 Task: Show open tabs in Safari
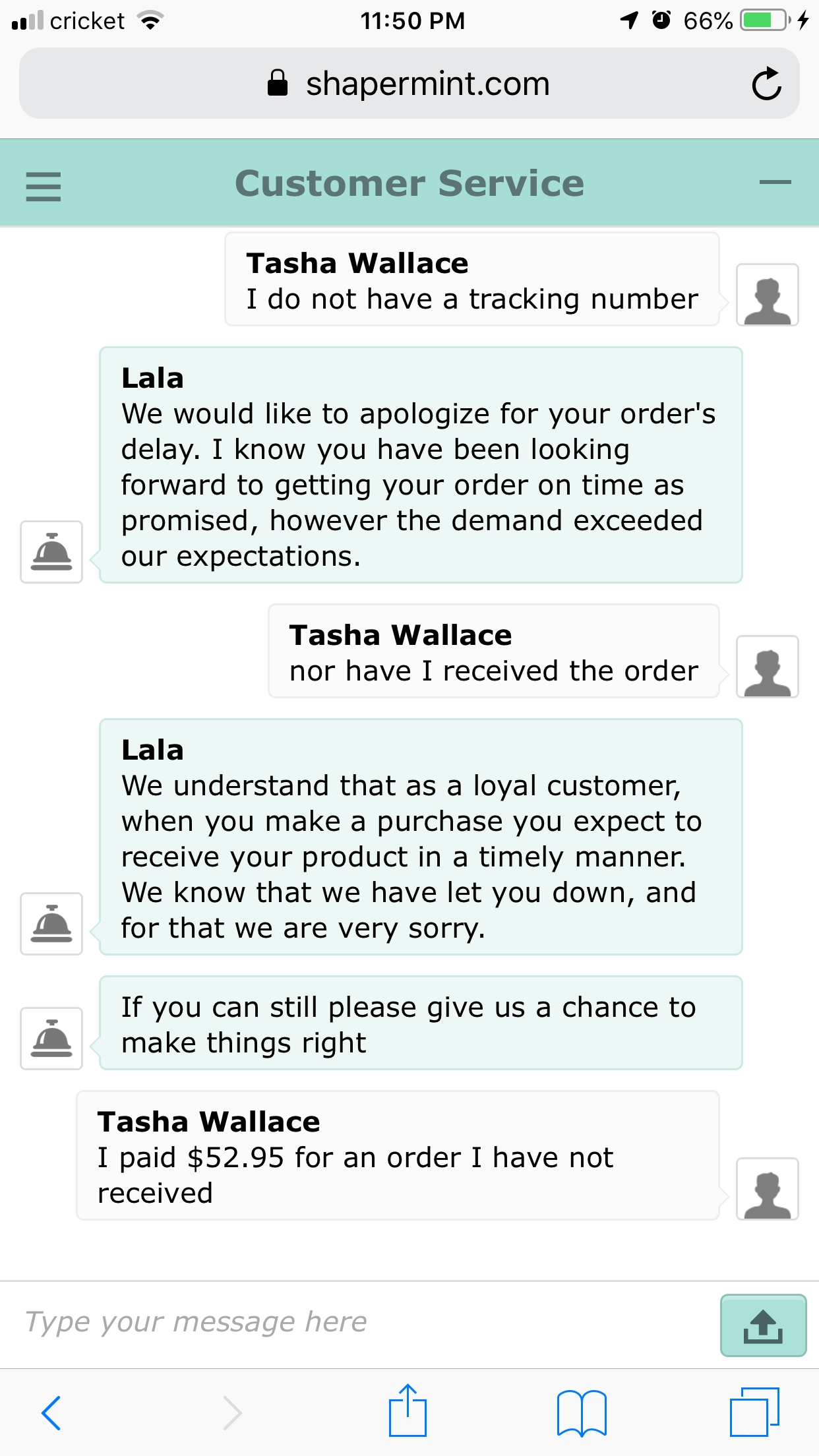pyautogui.click(x=754, y=1412)
